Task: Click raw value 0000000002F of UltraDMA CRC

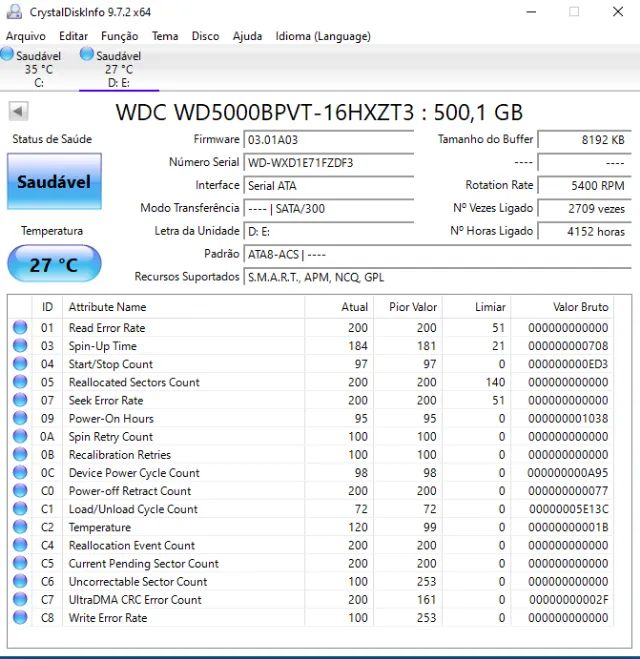Action: click(568, 600)
